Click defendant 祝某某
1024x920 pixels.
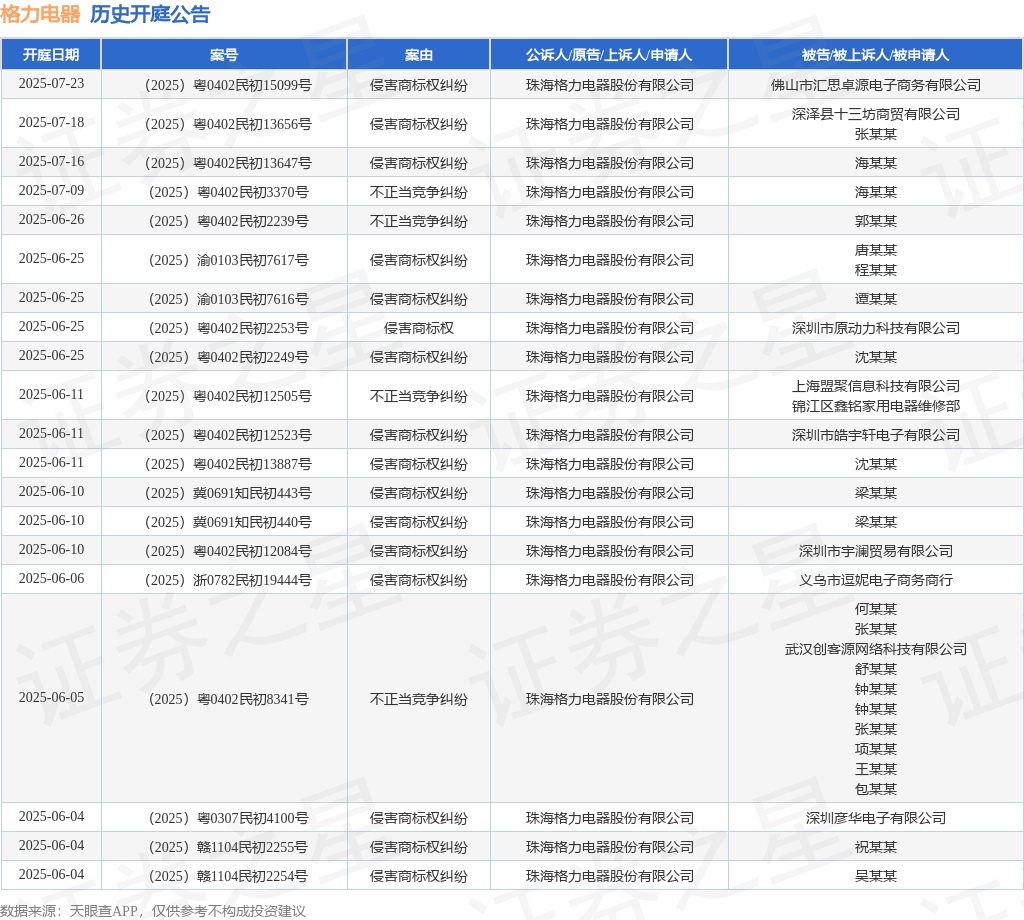pos(876,848)
